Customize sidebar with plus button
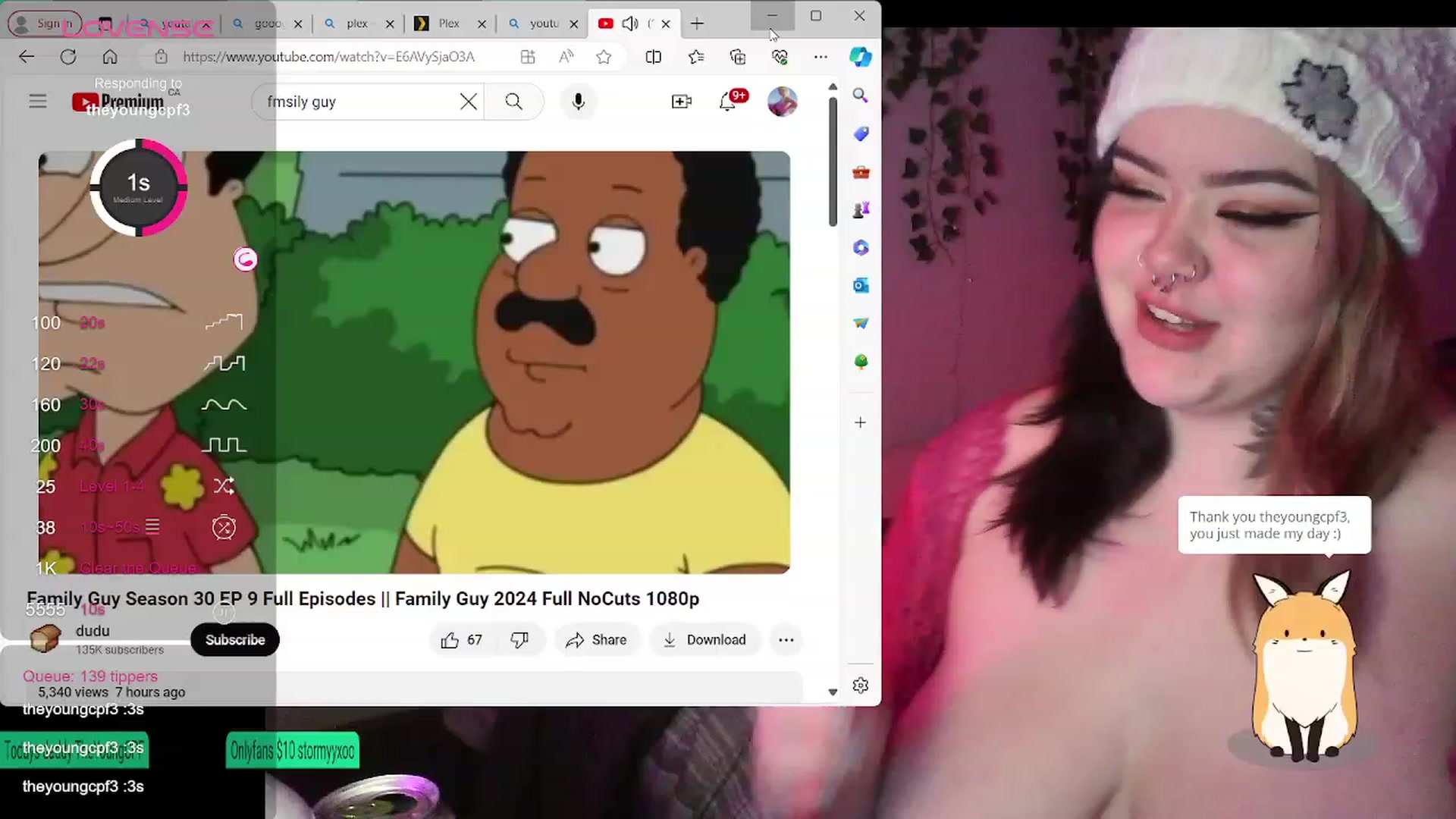 (x=860, y=422)
